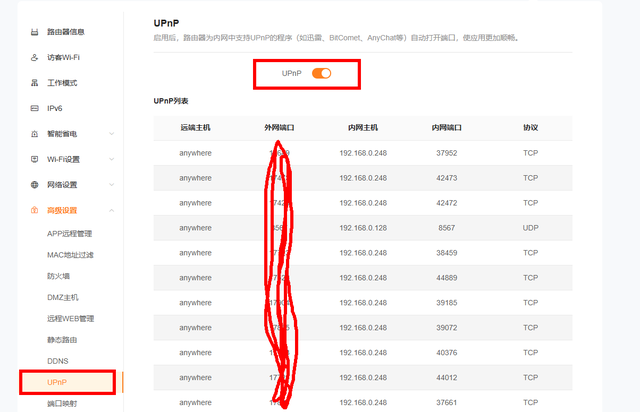Click 192.168.0.248 in port 44889 row
640x412 pixels.
pyautogui.click(x=363, y=278)
